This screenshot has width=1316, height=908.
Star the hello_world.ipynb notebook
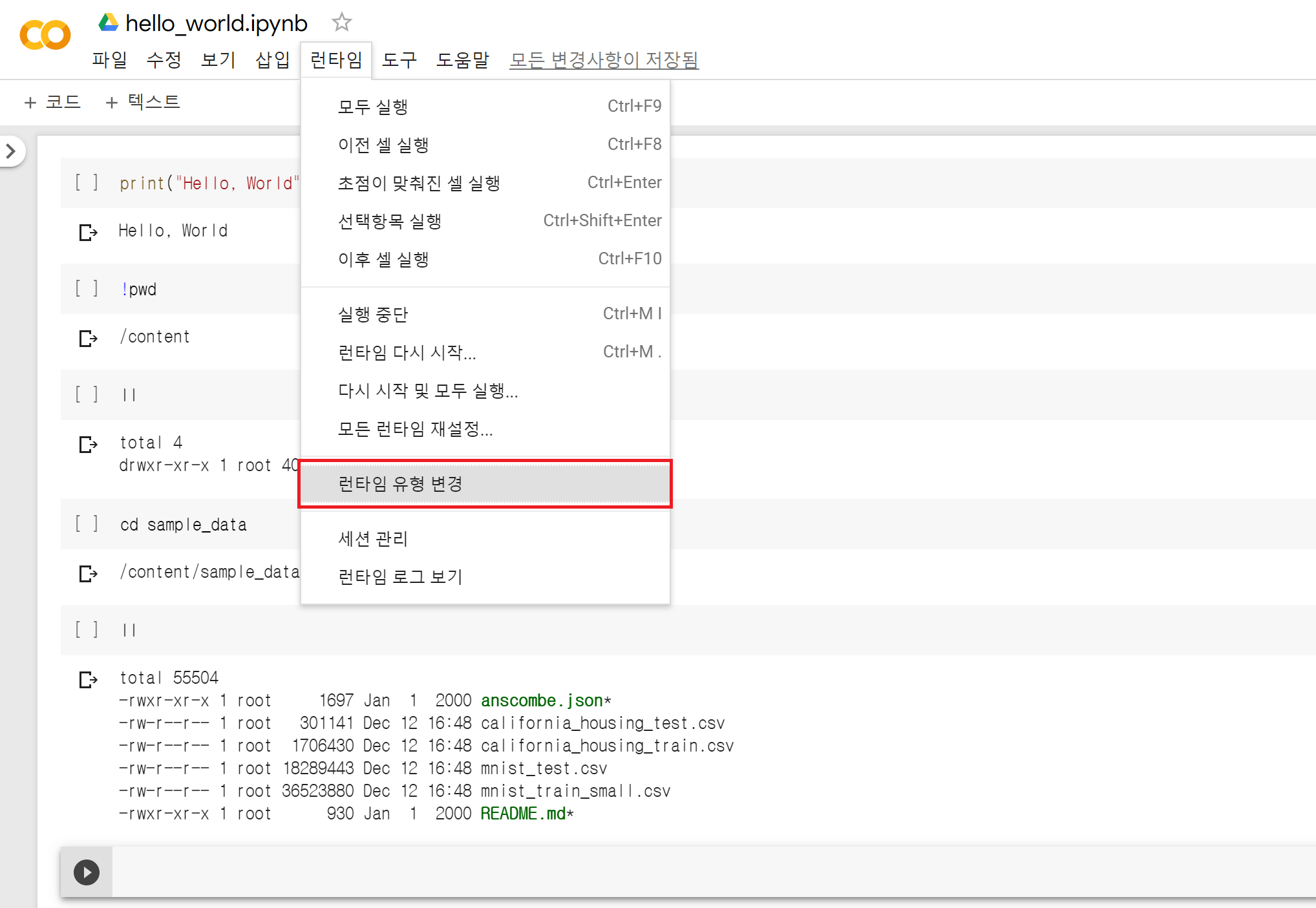(341, 23)
